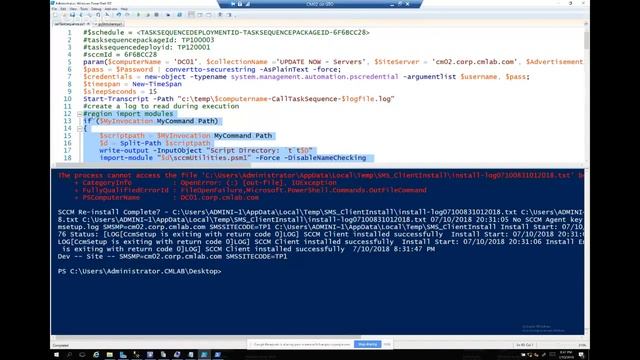This screenshot has width=640, height=360.
Task: Save the script with the disk icon
Action: pyautogui.click(x=73, y=15)
